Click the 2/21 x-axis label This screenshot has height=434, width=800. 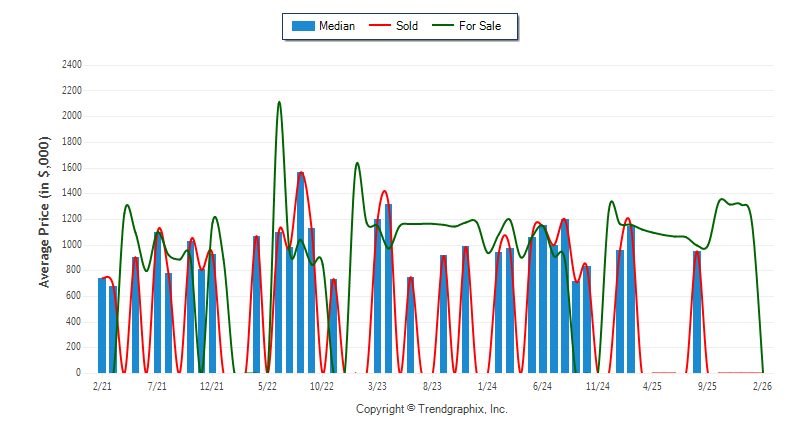(102, 385)
